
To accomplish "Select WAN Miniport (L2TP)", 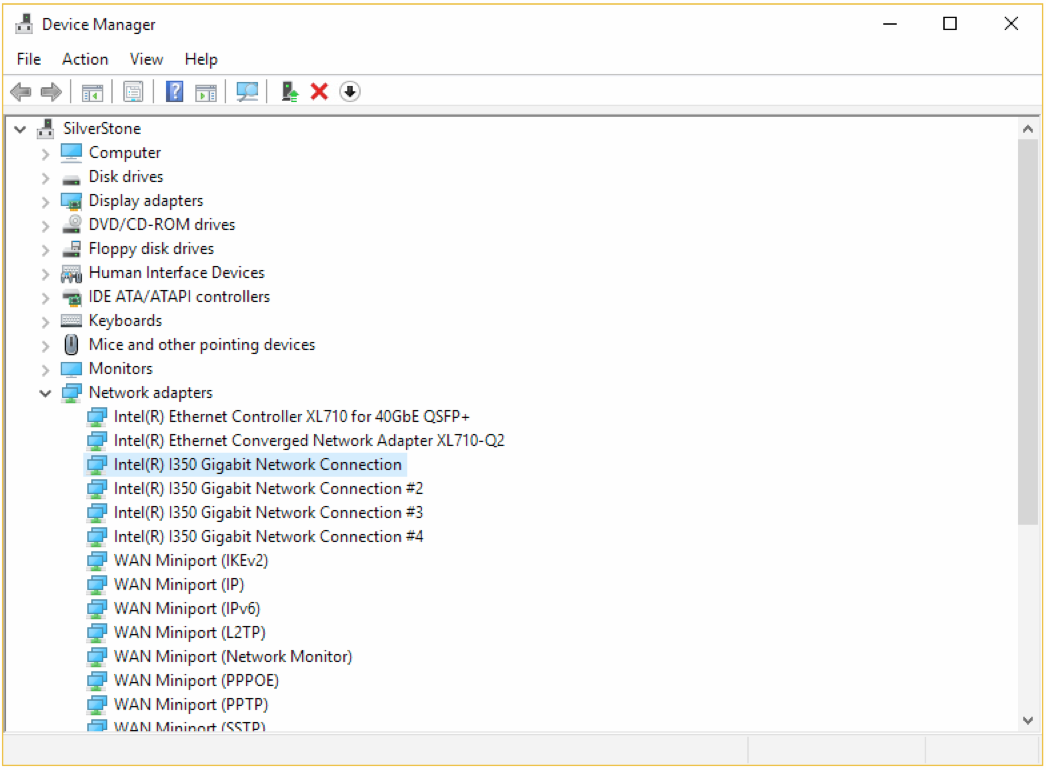I will (189, 633).
